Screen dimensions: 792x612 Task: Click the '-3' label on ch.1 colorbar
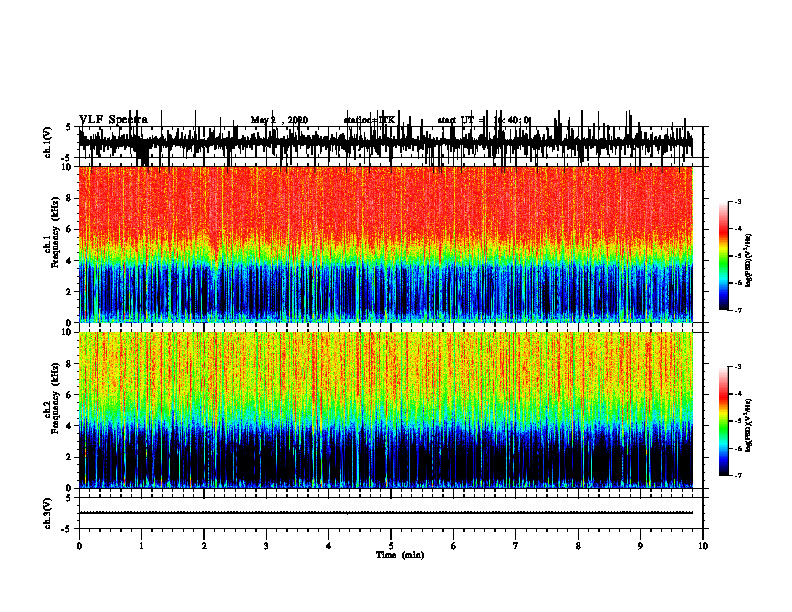click(x=737, y=201)
